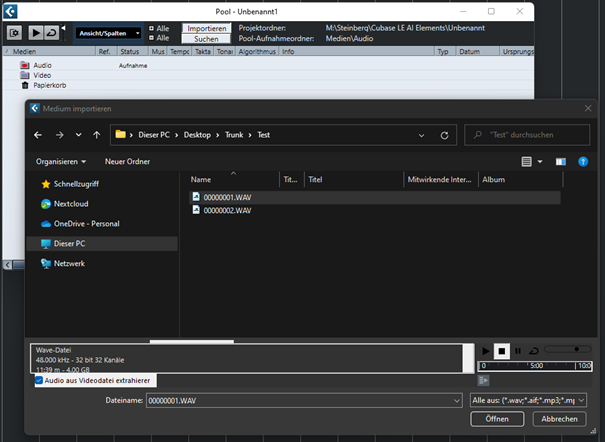Viewport: 605px width, 442px height.
Task: Change the view layout icon
Action: pos(526,162)
